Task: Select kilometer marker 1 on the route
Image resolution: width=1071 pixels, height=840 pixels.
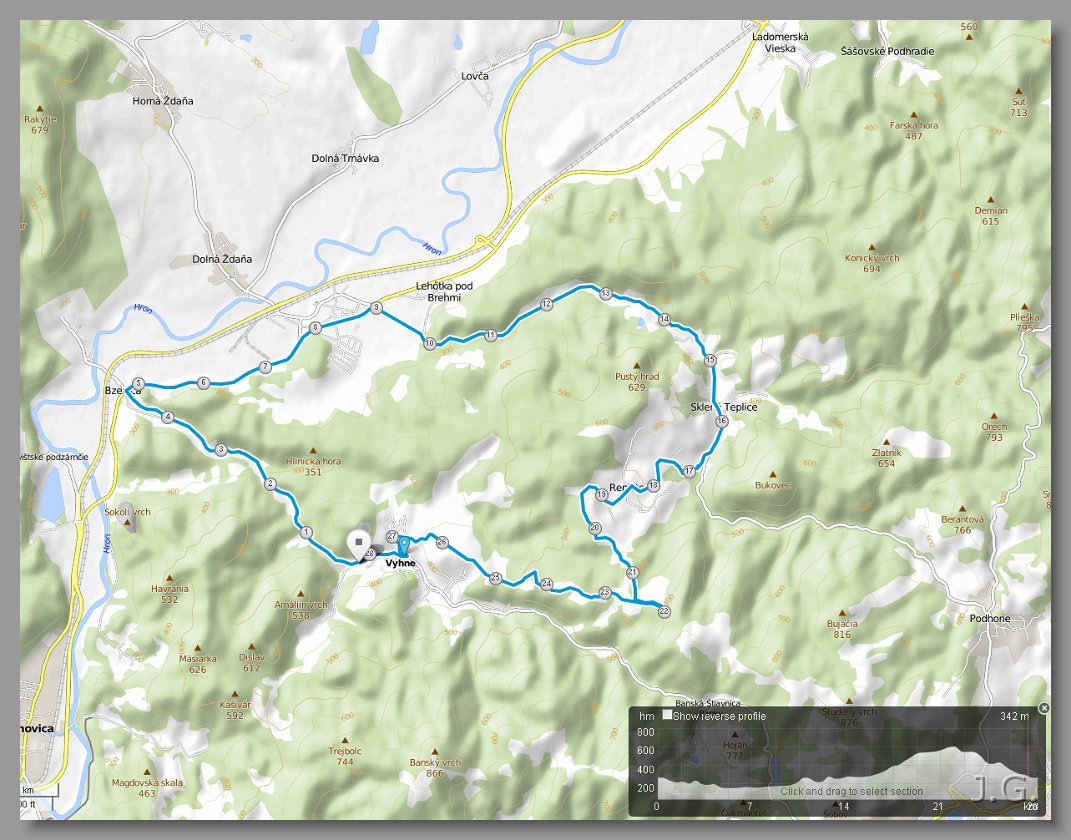Action: tap(306, 533)
